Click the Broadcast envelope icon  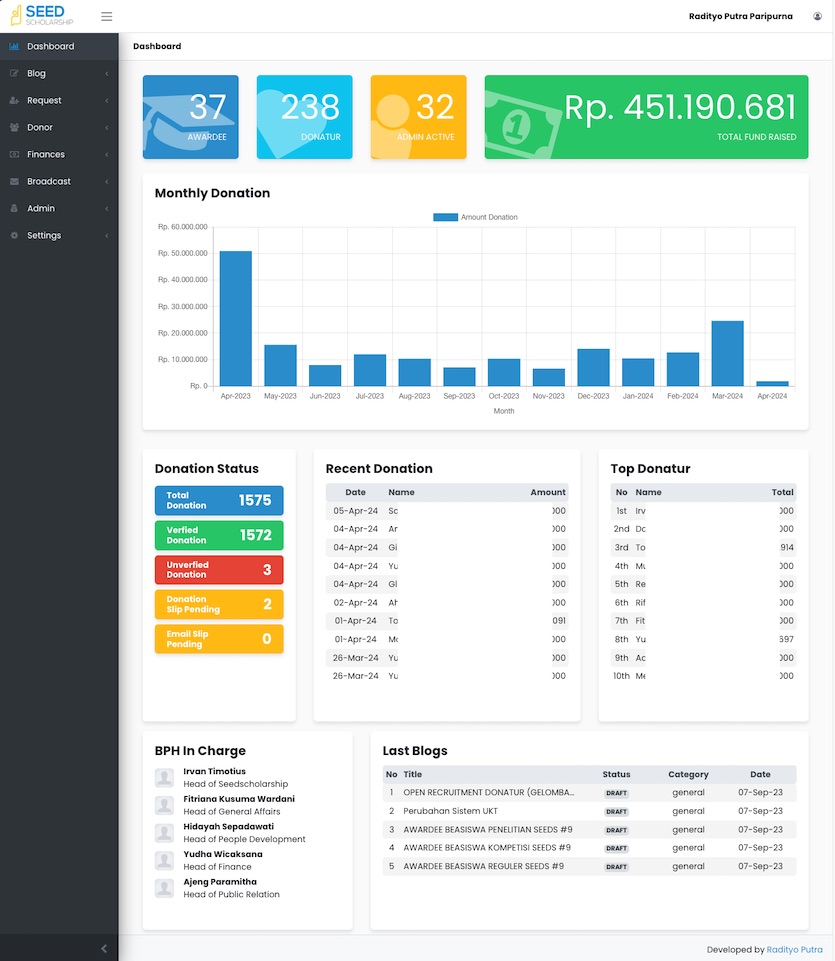pos(14,181)
